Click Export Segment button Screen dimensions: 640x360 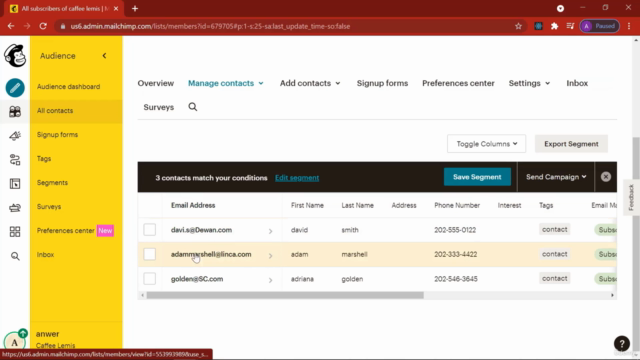(571, 144)
